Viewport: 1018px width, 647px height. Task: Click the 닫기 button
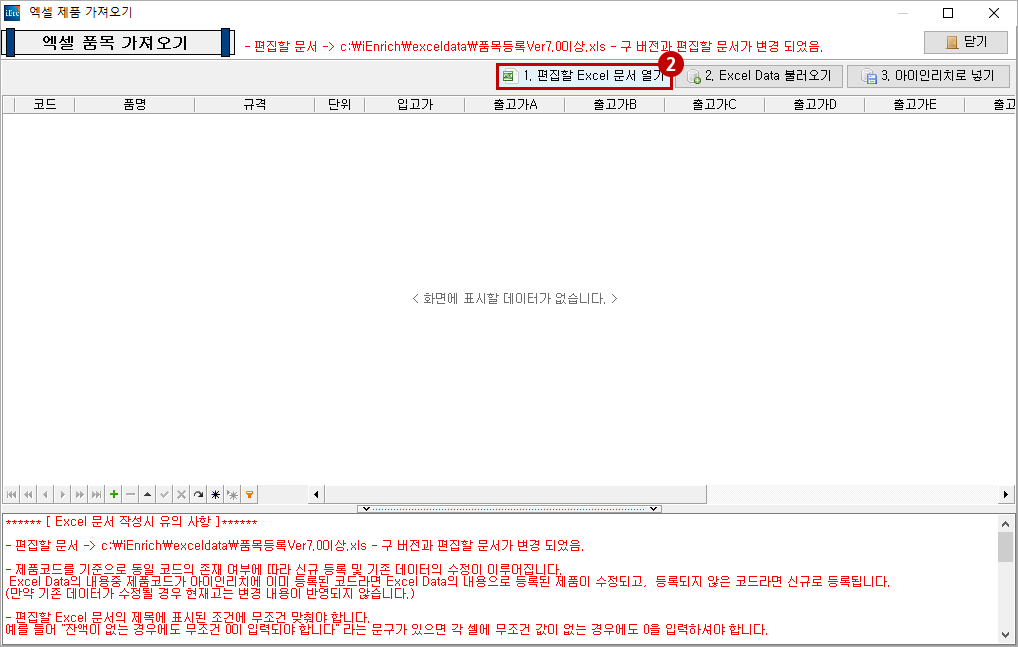coord(965,42)
